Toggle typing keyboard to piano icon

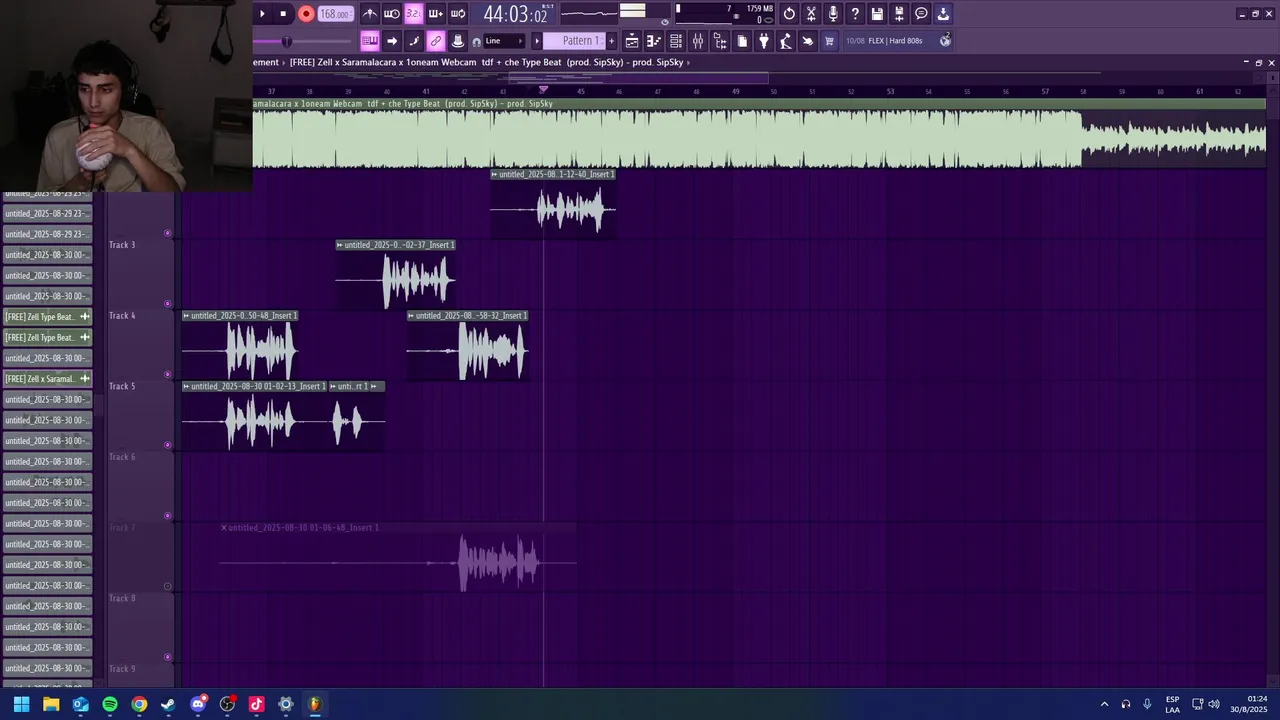click(x=369, y=41)
